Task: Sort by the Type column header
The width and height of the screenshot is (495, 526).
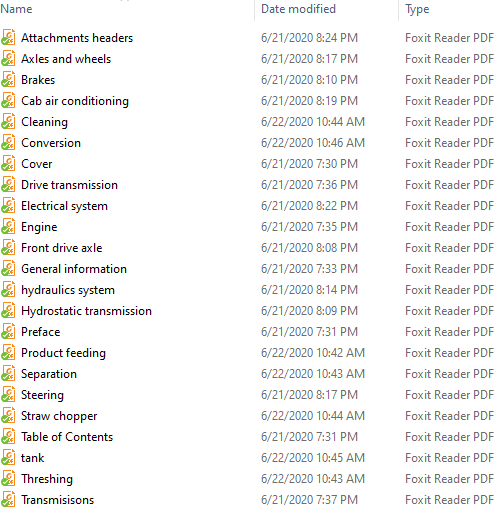Action: tap(417, 9)
